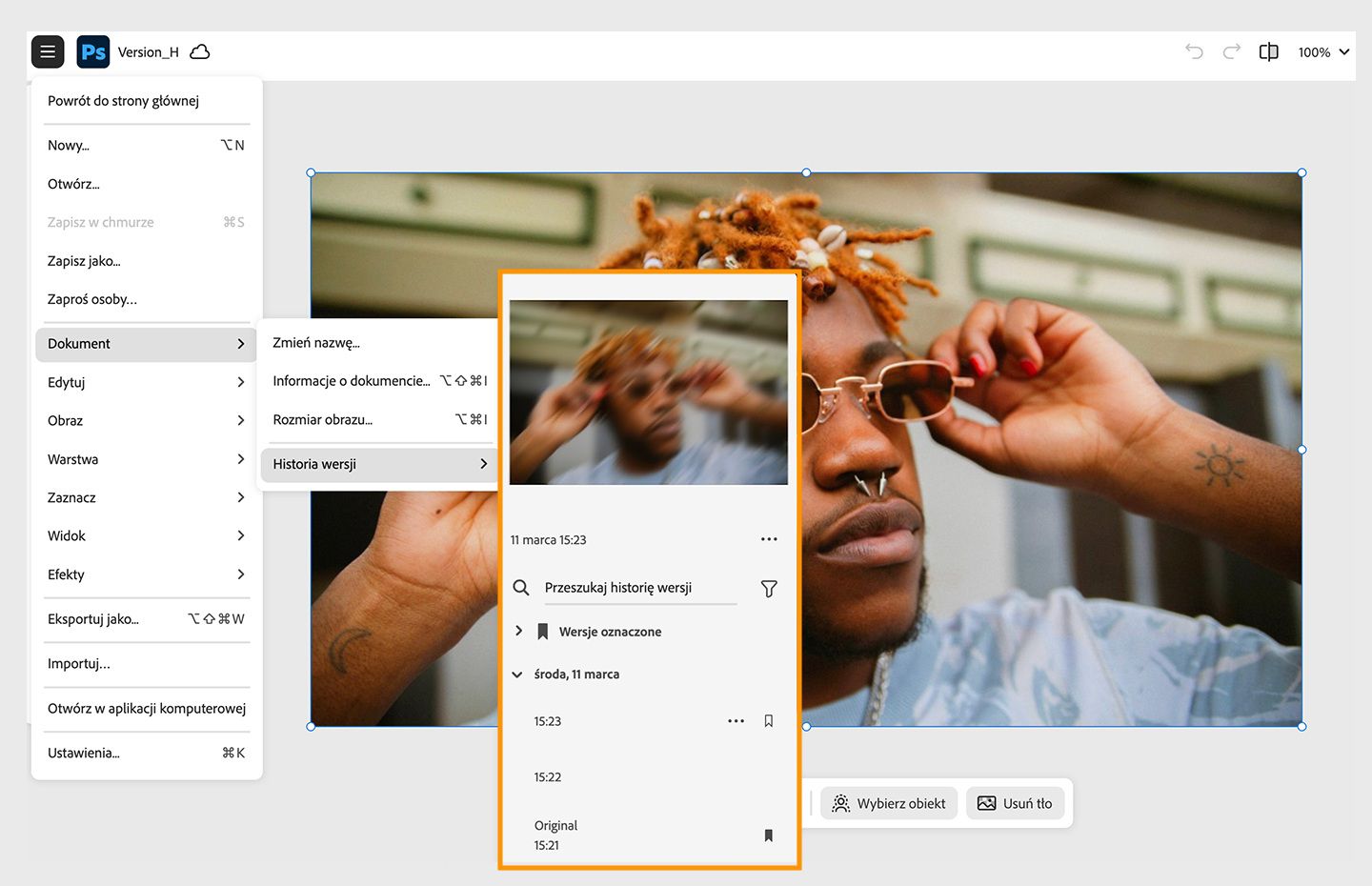Expand the Obraz submenu

(x=147, y=420)
